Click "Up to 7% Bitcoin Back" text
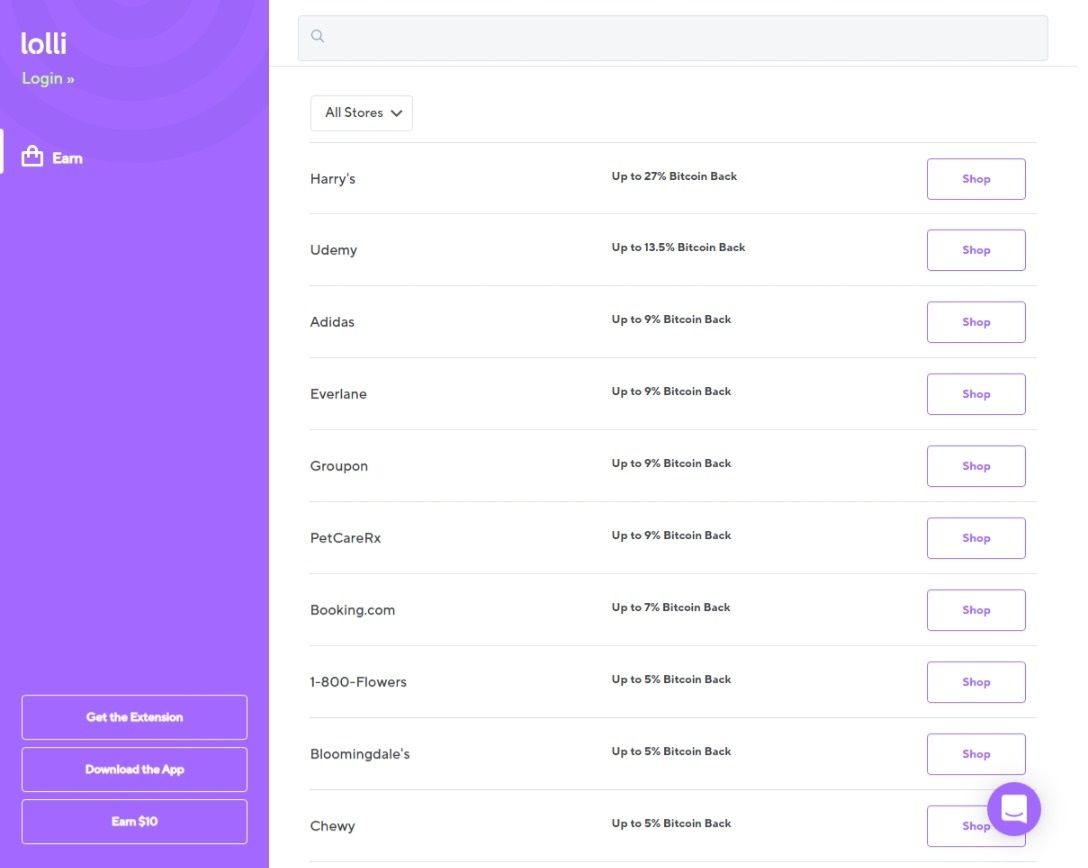The image size is (1088, 868). pos(670,607)
